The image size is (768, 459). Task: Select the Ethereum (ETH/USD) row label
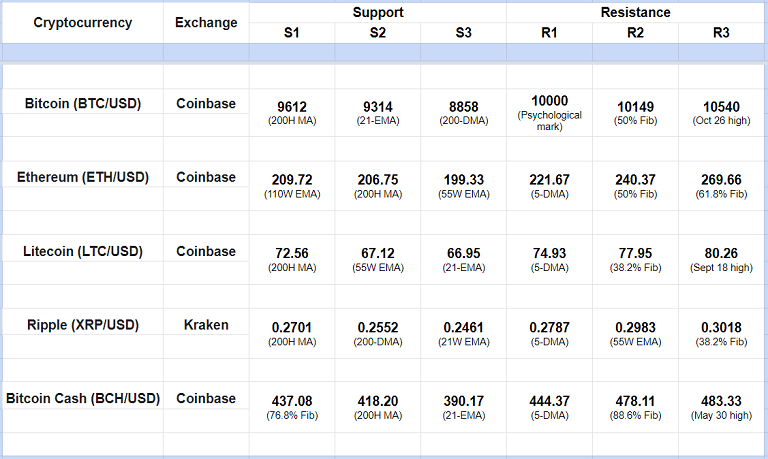[x=82, y=177]
